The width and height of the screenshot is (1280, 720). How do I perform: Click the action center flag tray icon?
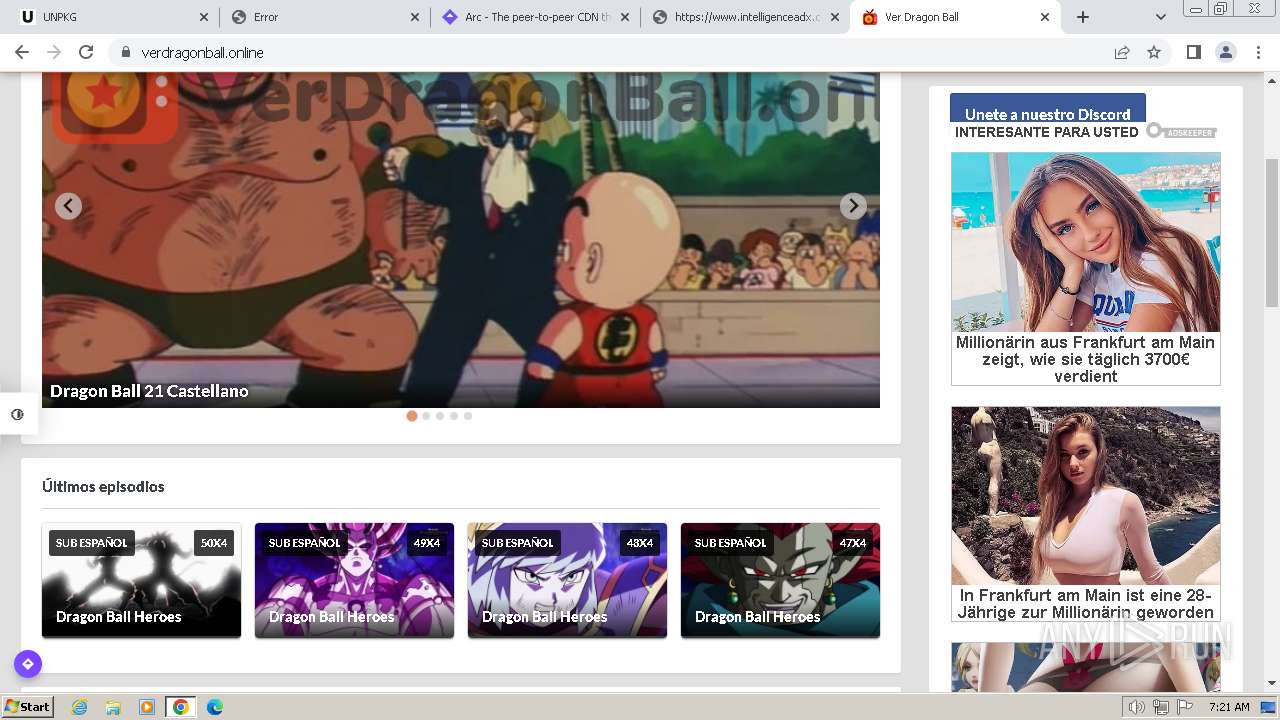click(1186, 707)
